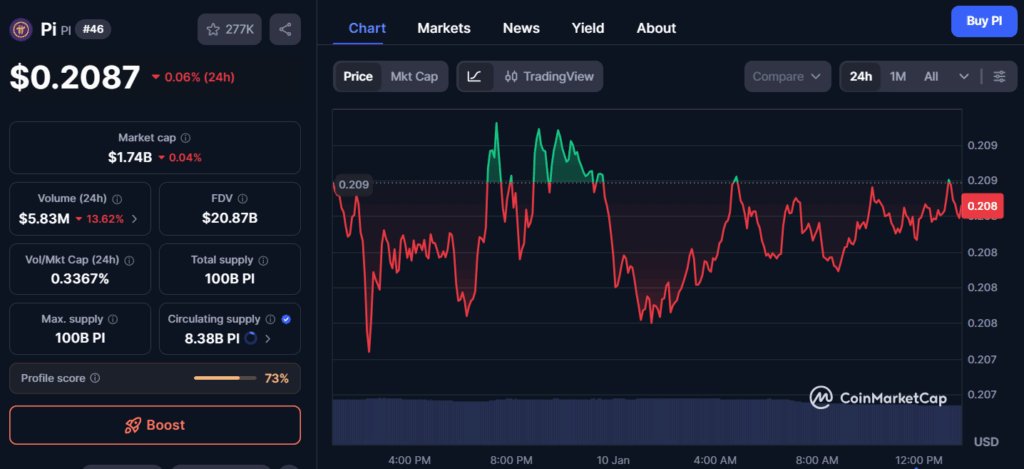1024x469 pixels.
Task: Click the star watchlist button showing 277K
Action: pyautogui.click(x=230, y=30)
